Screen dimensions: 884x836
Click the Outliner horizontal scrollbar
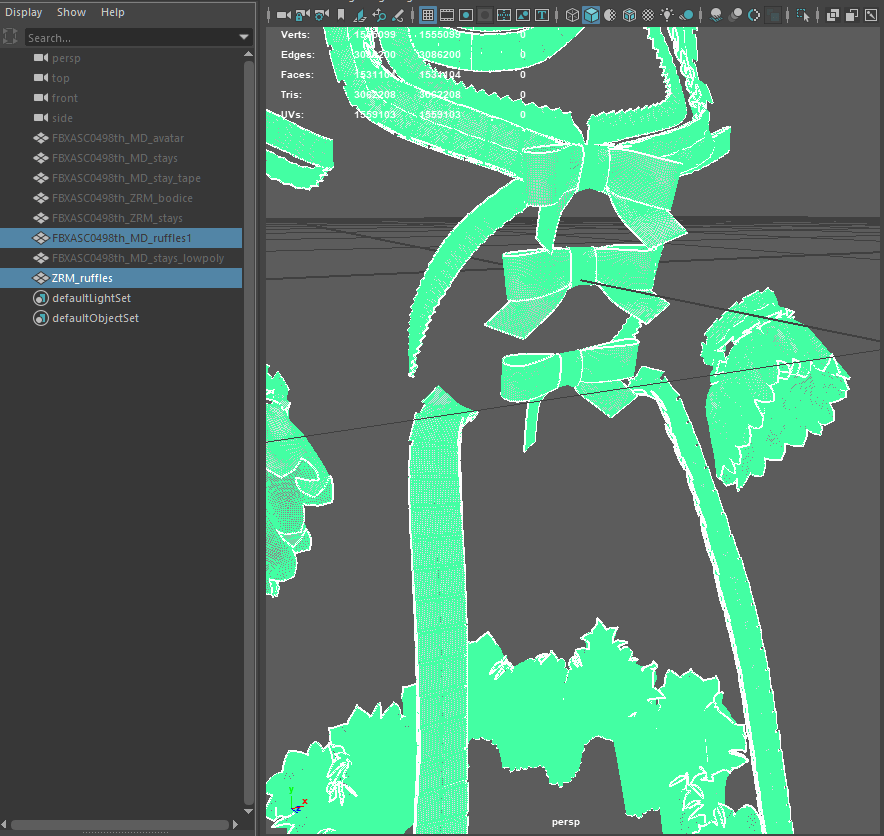(x=120, y=825)
